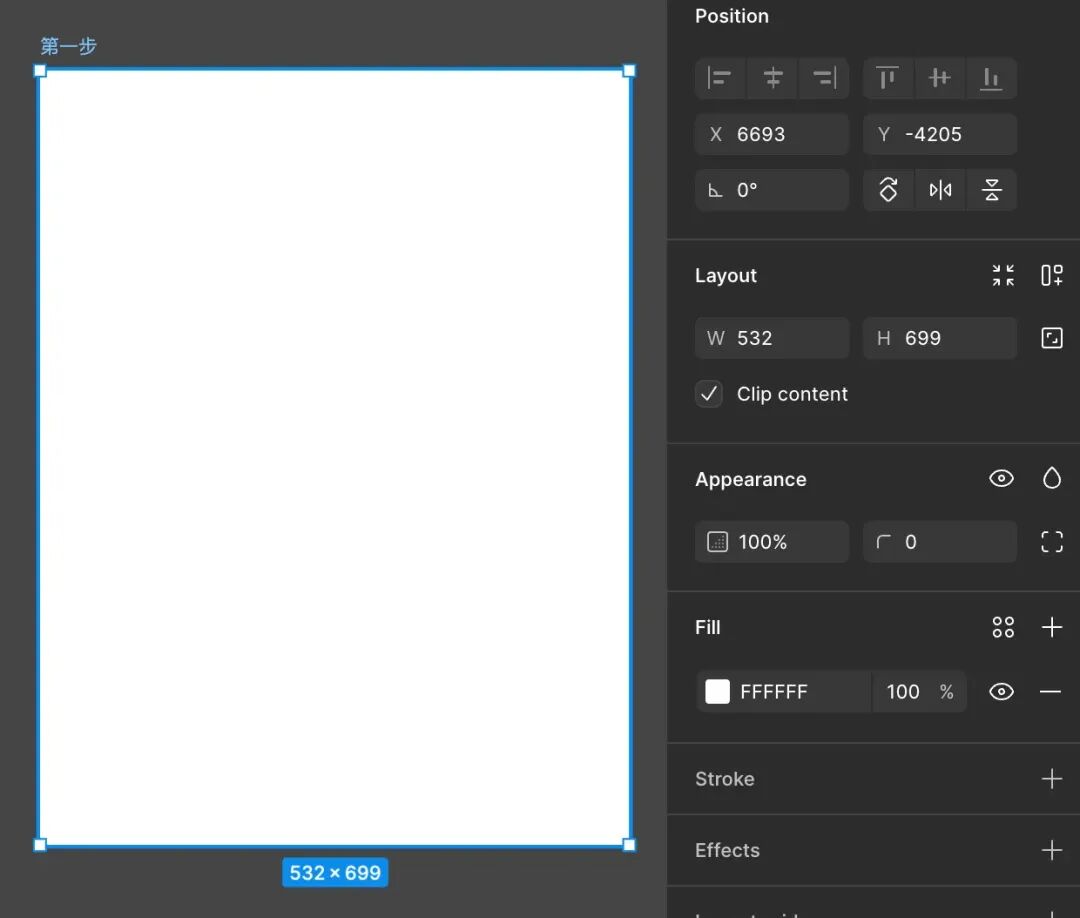The width and height of the screenshot is (1080, 918).
Task: Flip horizontal icon
Action: tap(940, 189)
